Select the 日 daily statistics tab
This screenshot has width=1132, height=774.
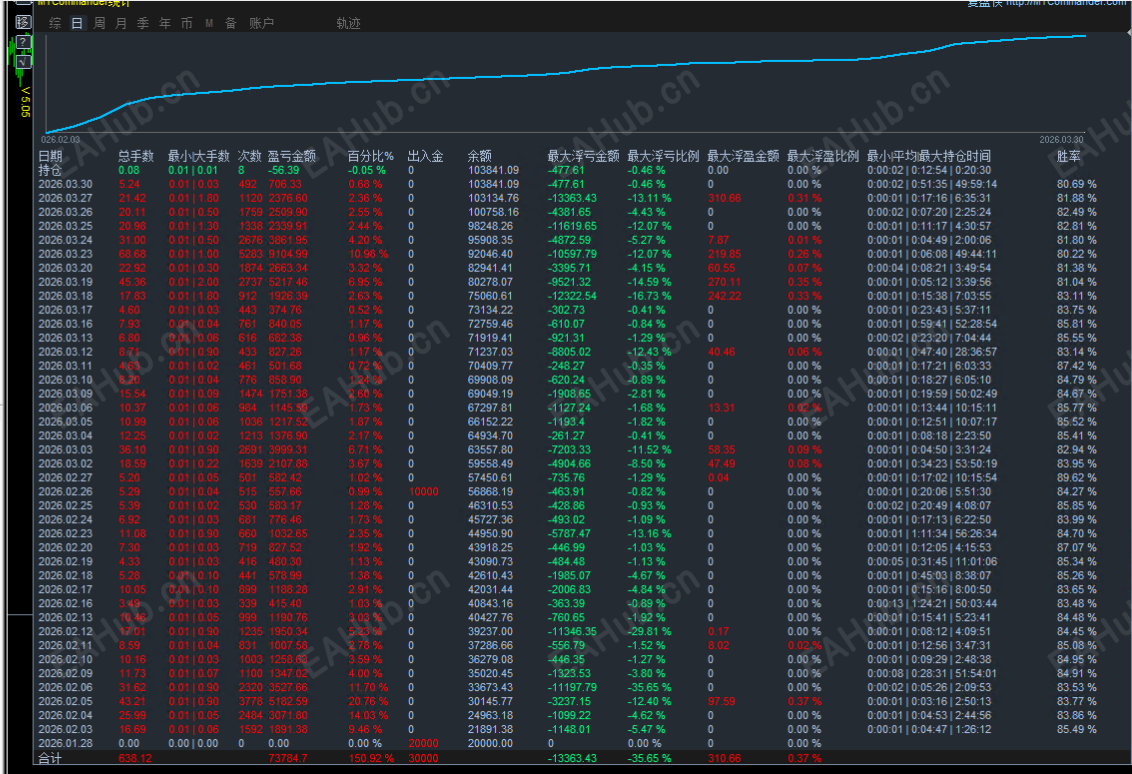coord(77,23)
